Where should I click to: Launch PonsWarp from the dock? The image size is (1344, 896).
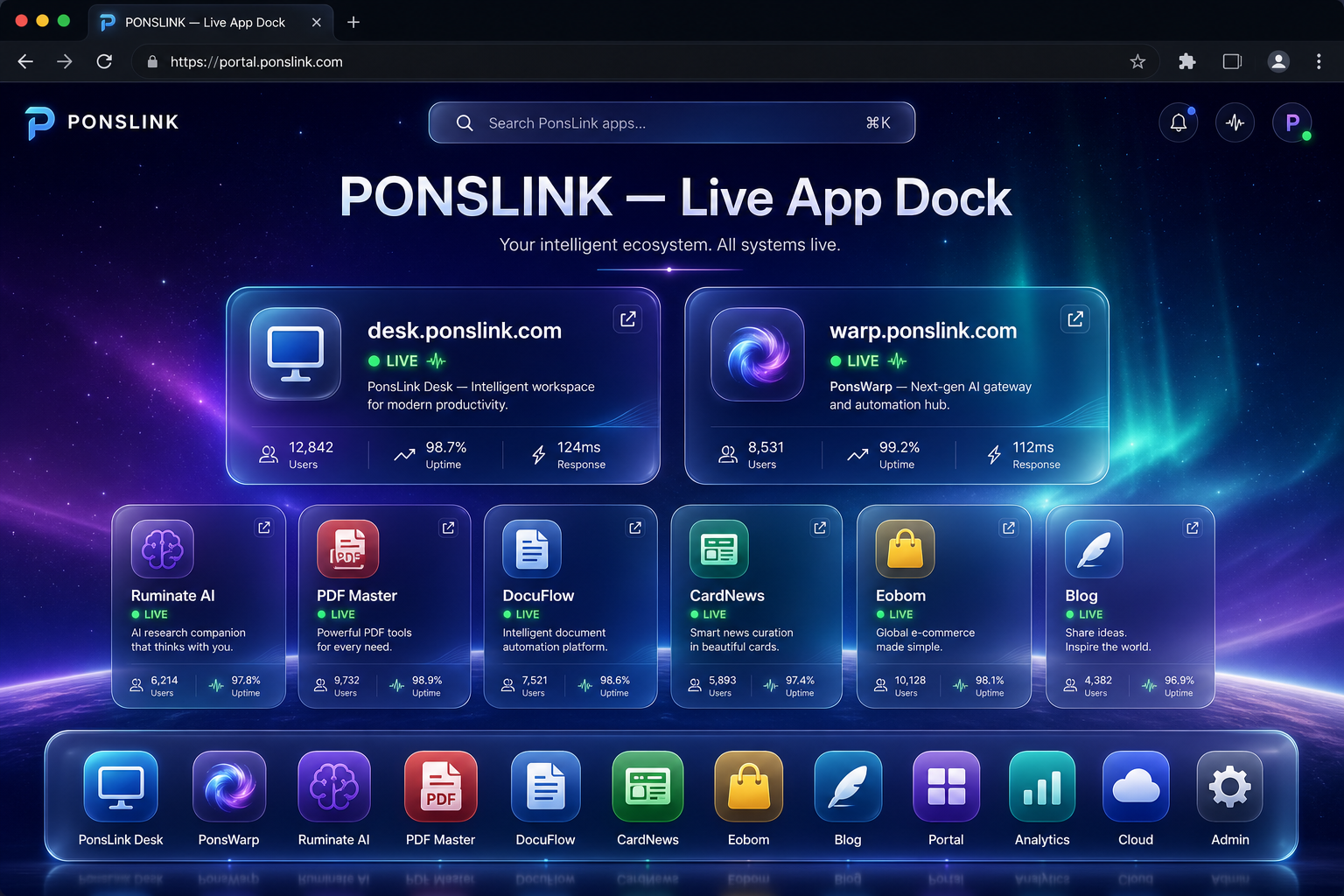[x=228, y=786]
